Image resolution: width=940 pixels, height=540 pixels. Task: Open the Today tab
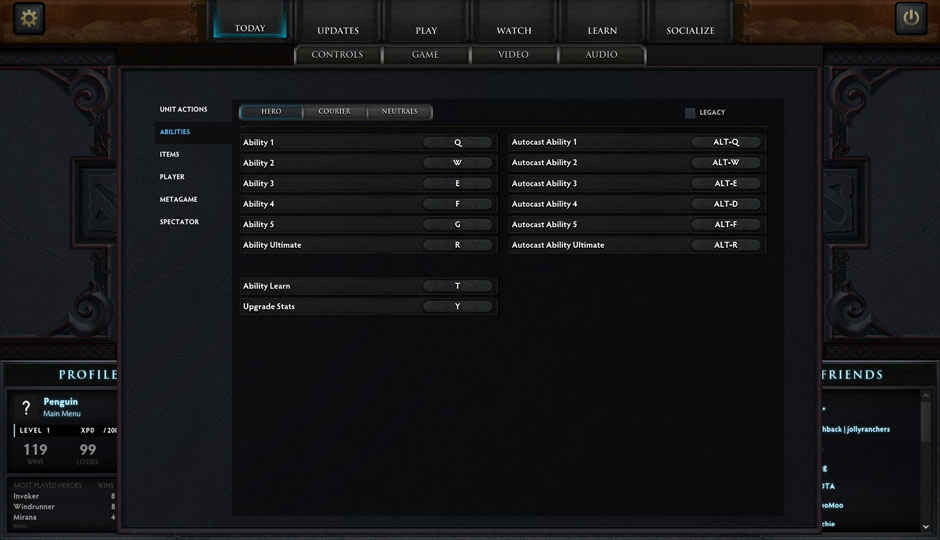250,22
